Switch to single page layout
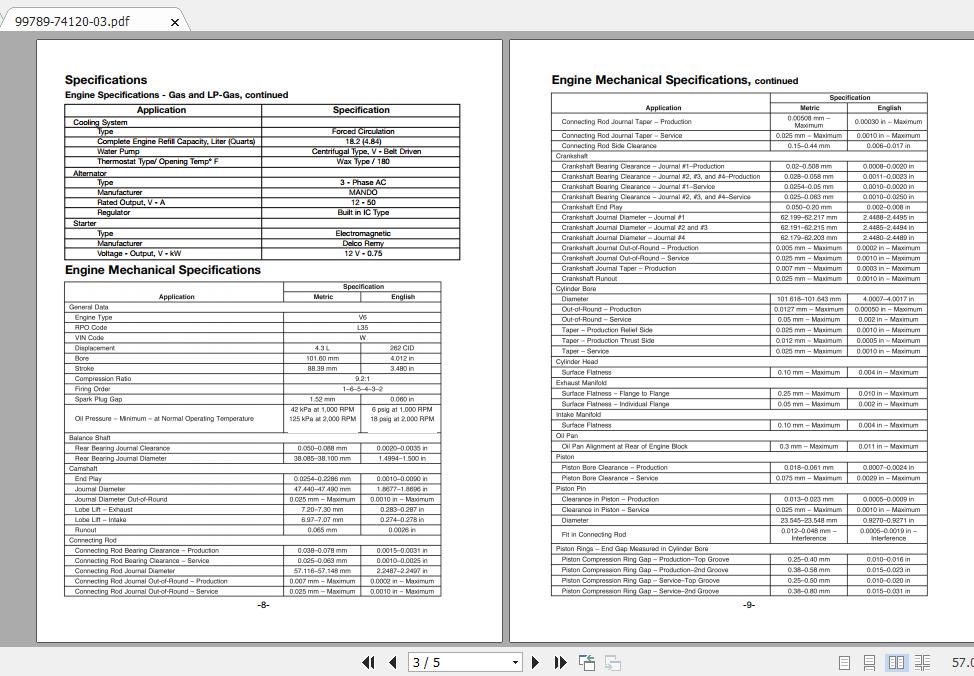This screenshot has height=676, width=974. 843,662
